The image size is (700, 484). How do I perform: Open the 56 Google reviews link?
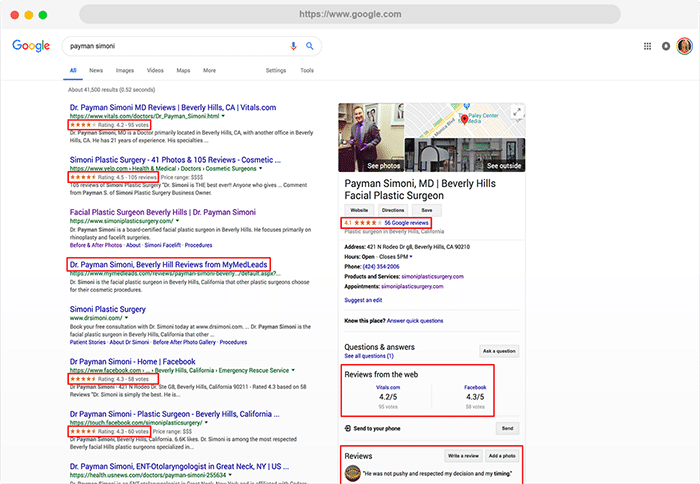406,223
